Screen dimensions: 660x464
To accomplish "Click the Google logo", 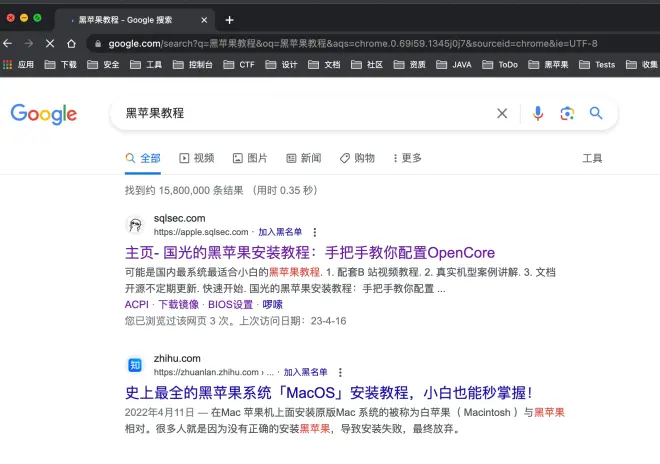I will coord(44,114).
